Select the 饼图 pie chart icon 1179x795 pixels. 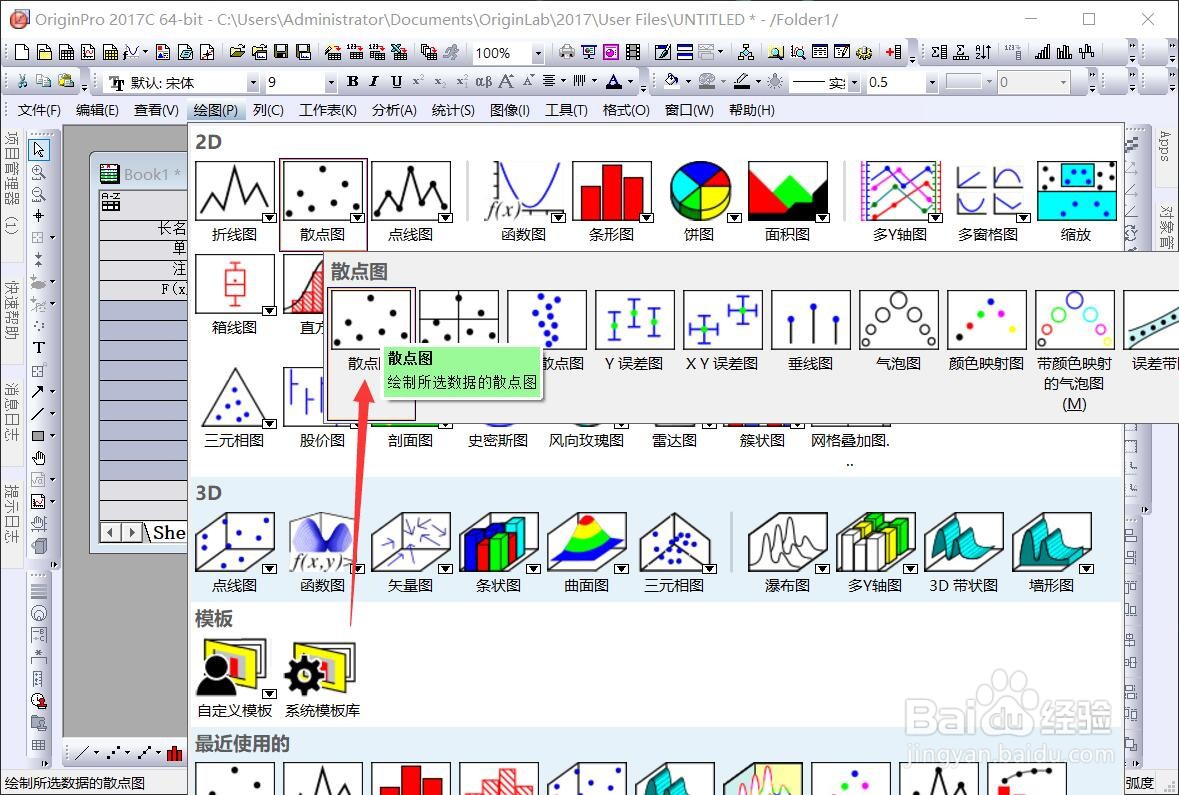coord(699,192)
